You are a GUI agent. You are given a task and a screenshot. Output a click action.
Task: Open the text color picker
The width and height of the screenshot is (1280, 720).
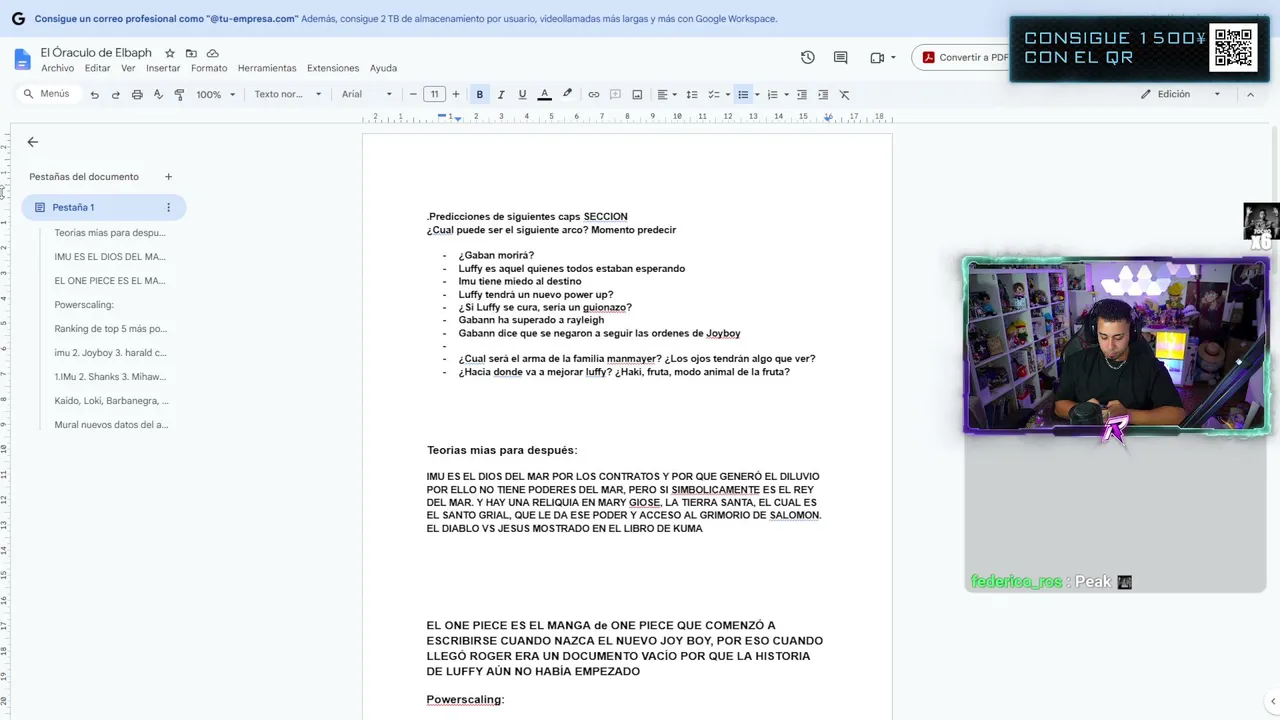pos(545,95)
